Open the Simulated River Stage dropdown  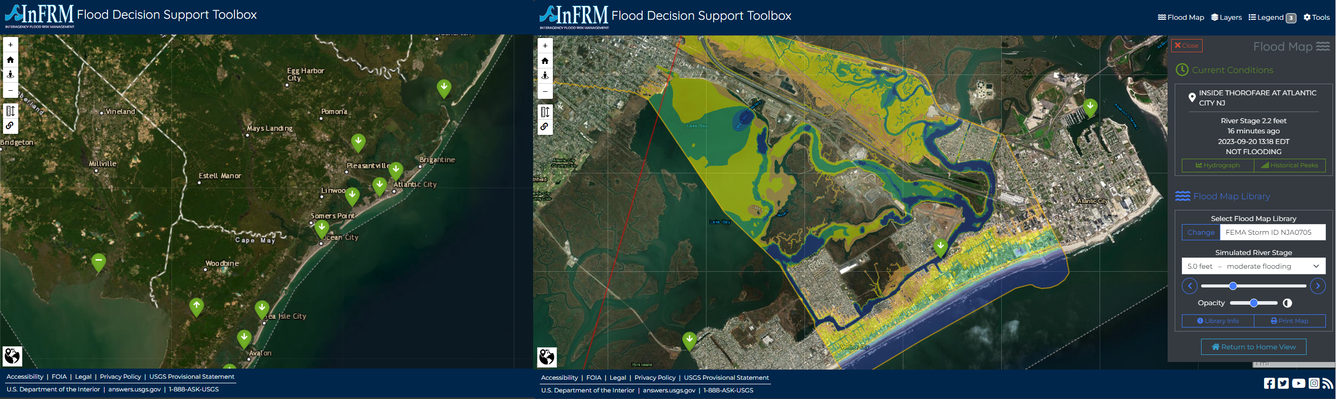(x=1253, y=267)
